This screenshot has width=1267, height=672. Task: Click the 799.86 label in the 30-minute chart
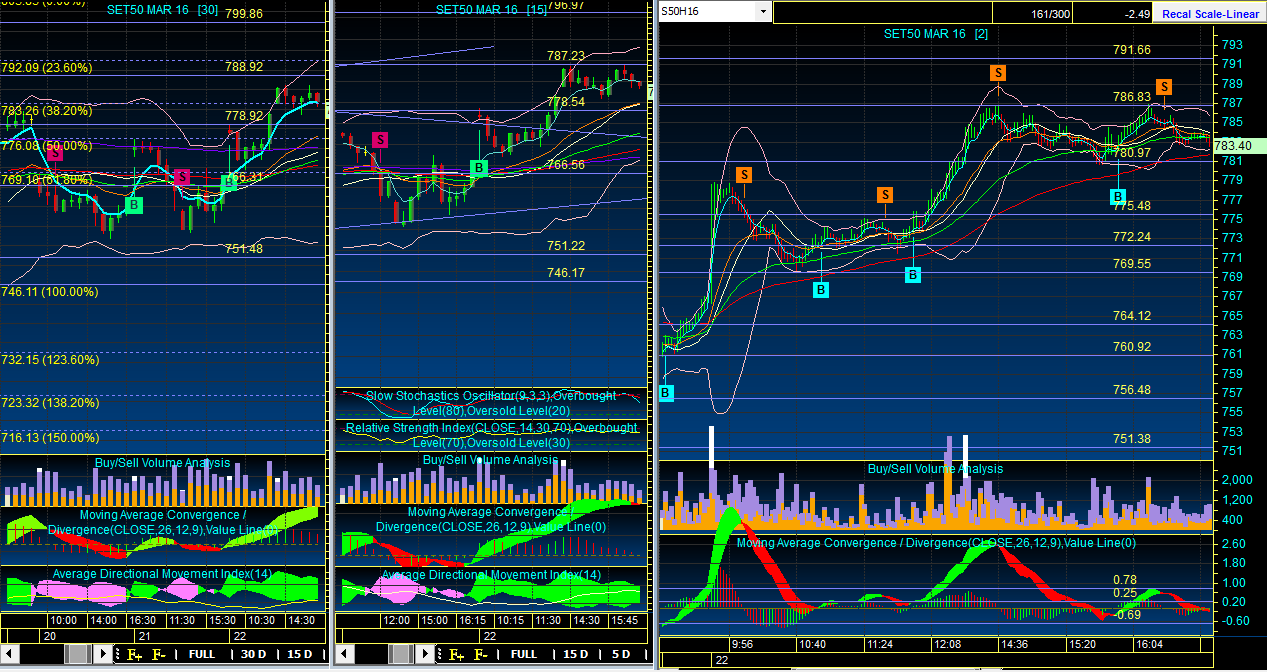tap(244, 14)
